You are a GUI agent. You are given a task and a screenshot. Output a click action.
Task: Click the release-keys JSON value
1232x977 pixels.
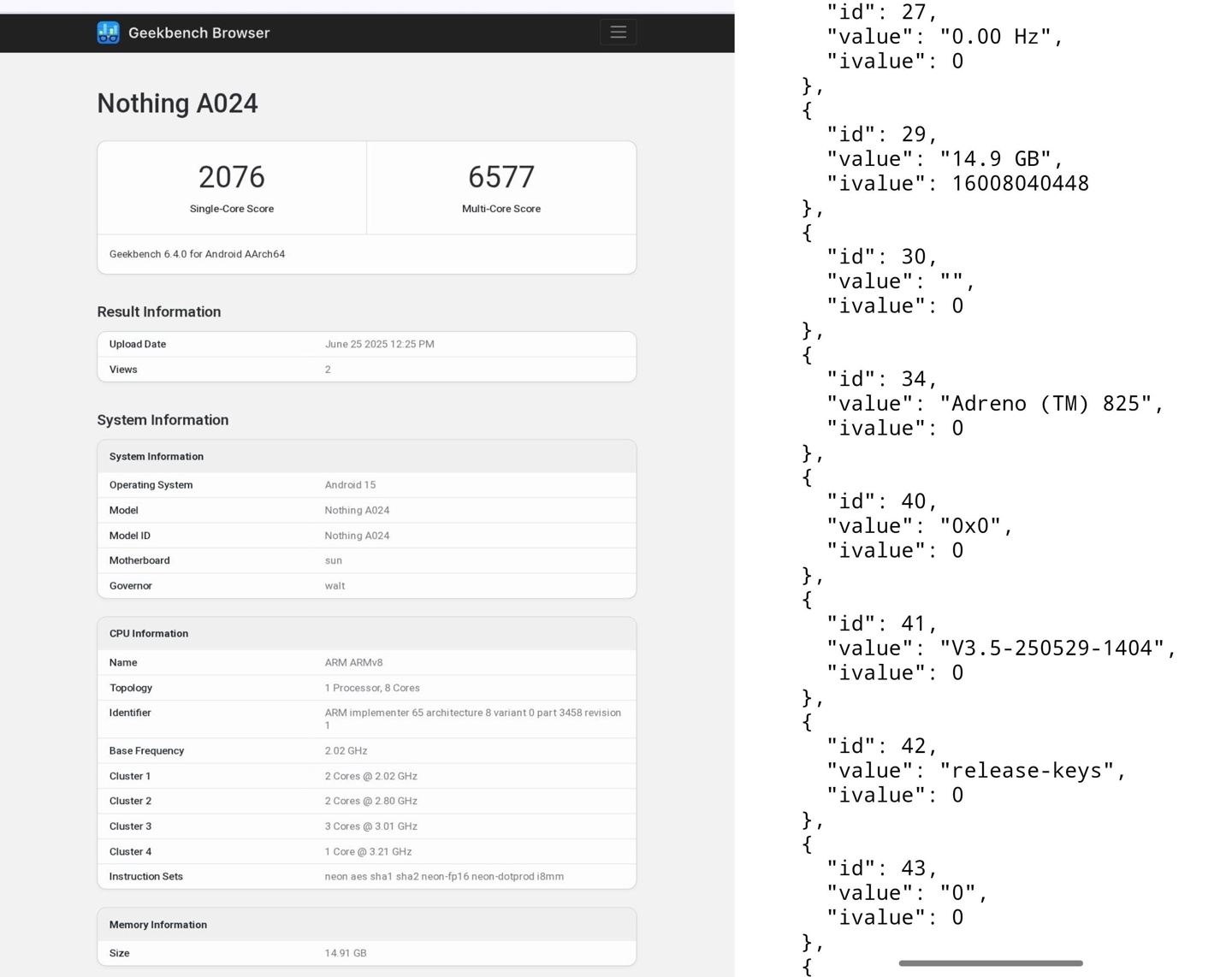point(1032,771)
